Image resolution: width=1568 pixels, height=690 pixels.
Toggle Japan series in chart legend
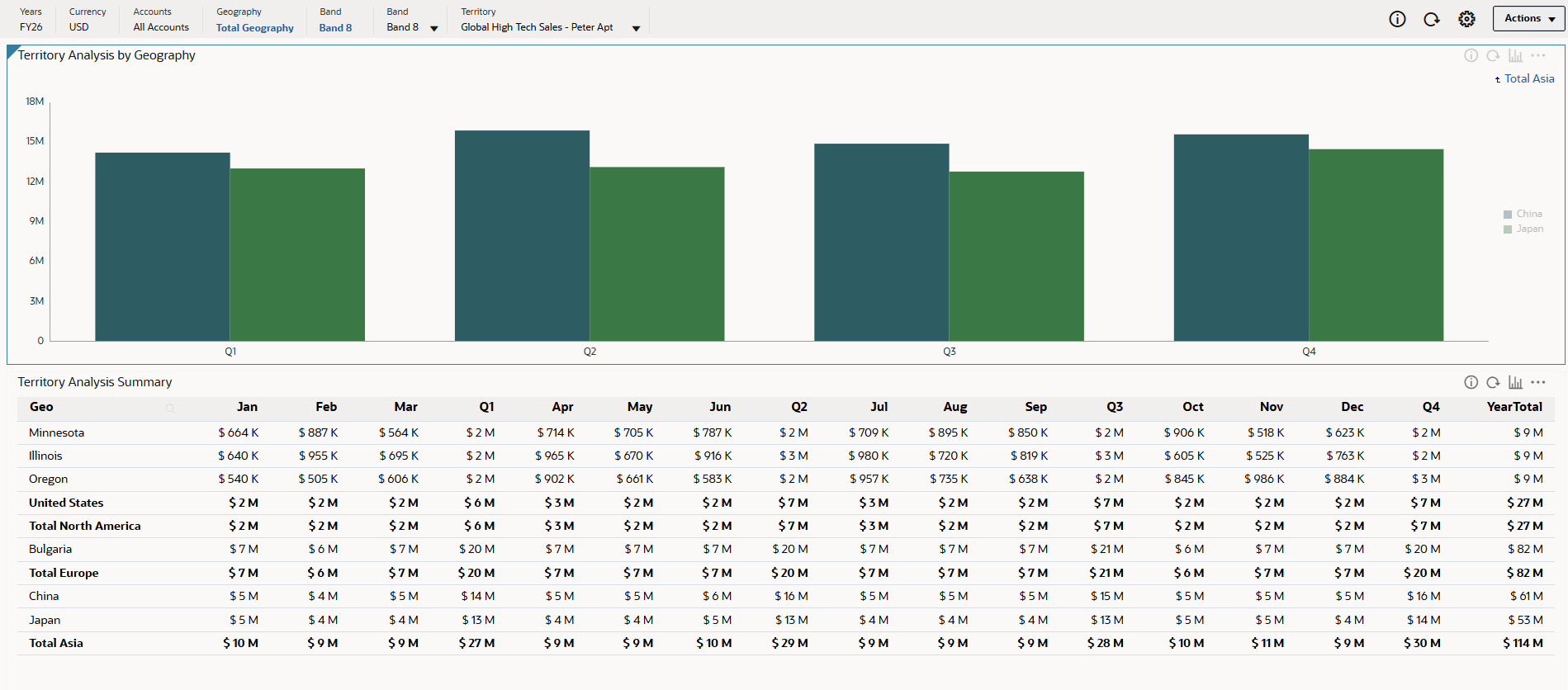click(1523, 229)
